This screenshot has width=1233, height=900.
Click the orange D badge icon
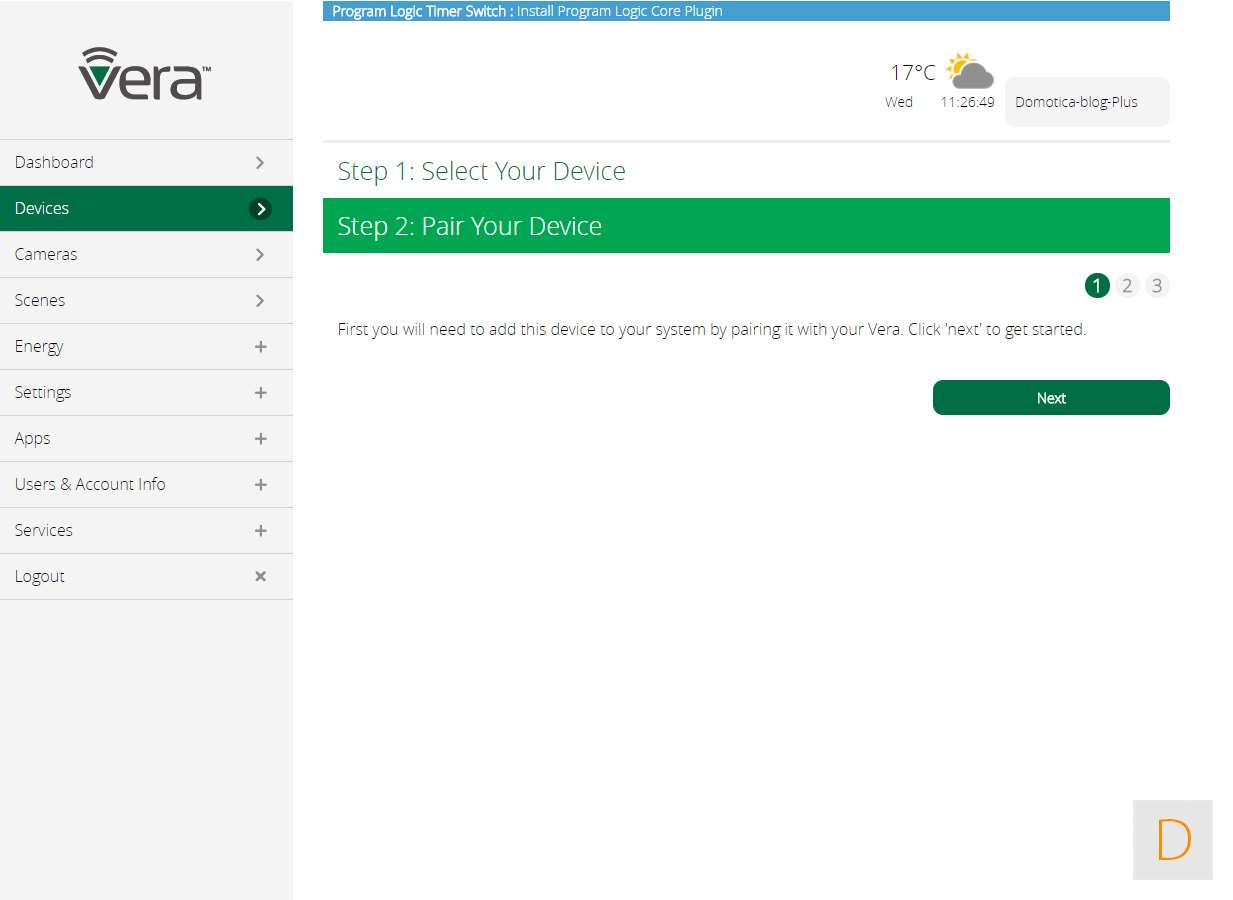click(1172, 840)
